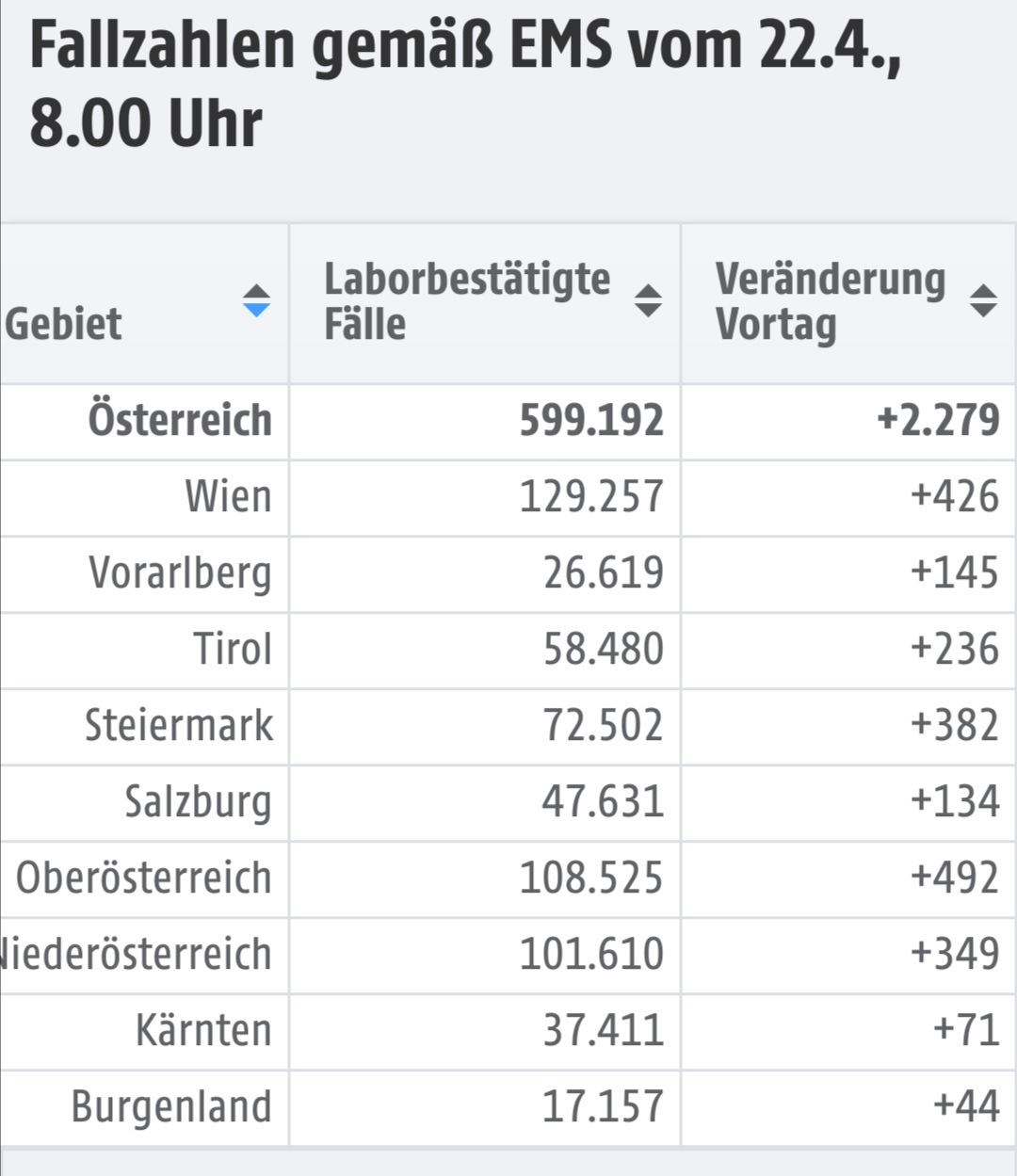Click Wien daily change +426

coord(954,496)
